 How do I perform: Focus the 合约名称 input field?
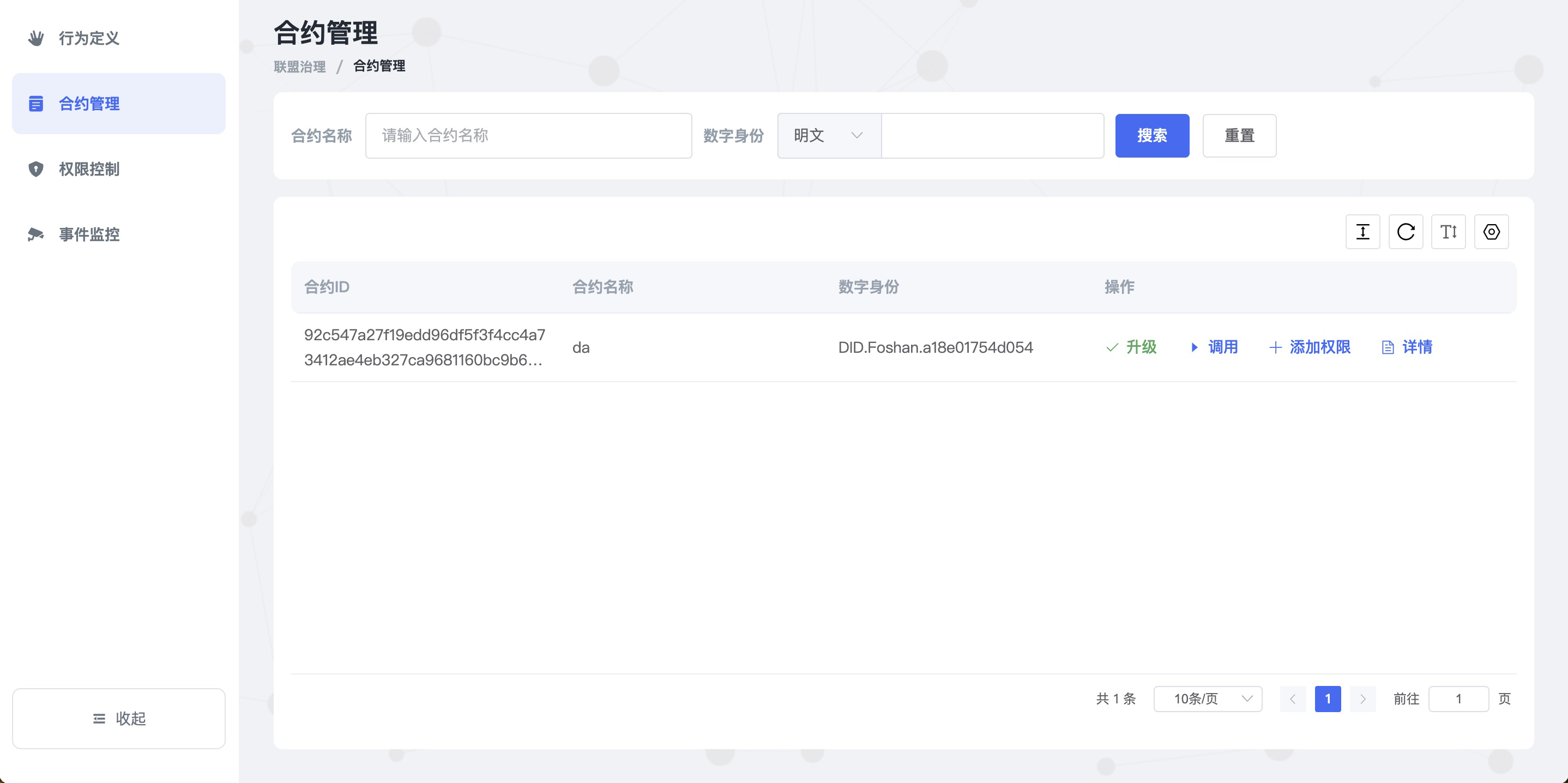pyautogui.click(x=528, y=135)
